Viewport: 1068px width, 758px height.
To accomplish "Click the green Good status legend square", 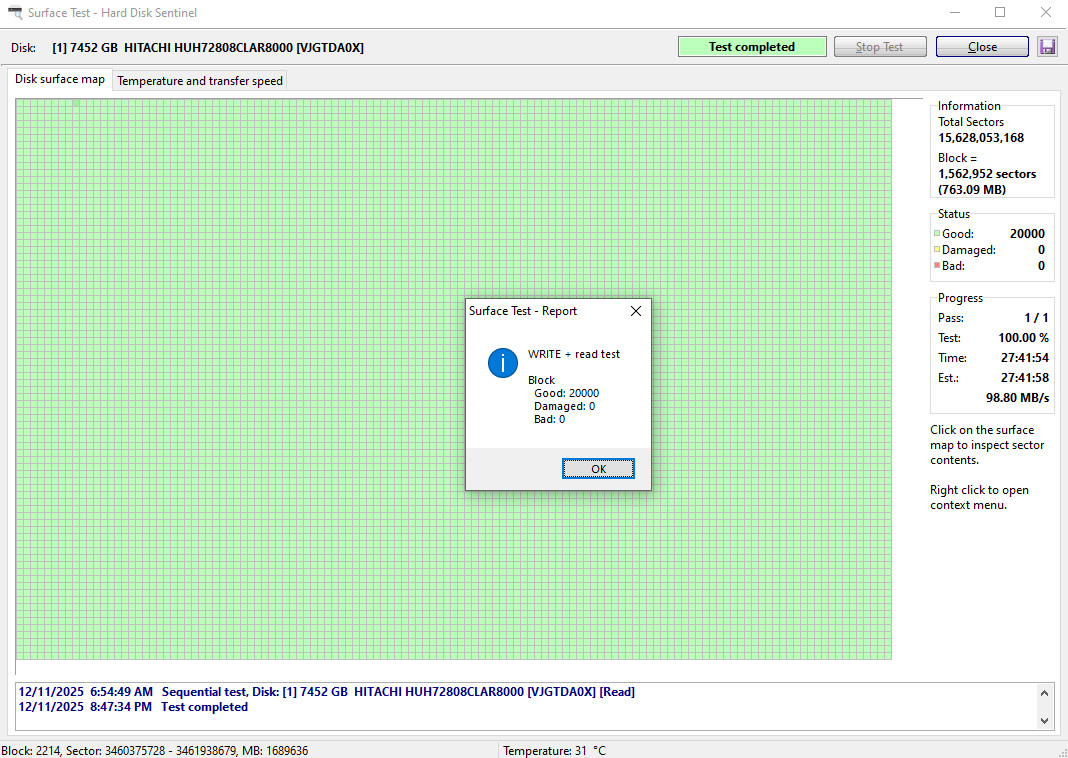I will 937,234.
